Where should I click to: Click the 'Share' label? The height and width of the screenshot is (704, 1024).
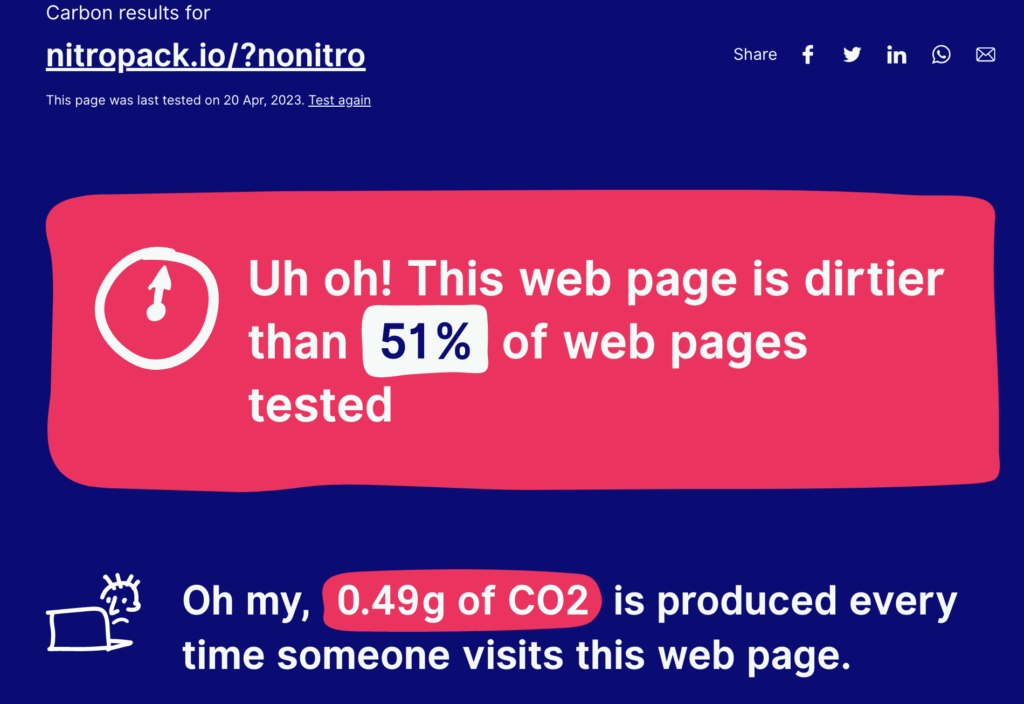click(x=755, y=55)
